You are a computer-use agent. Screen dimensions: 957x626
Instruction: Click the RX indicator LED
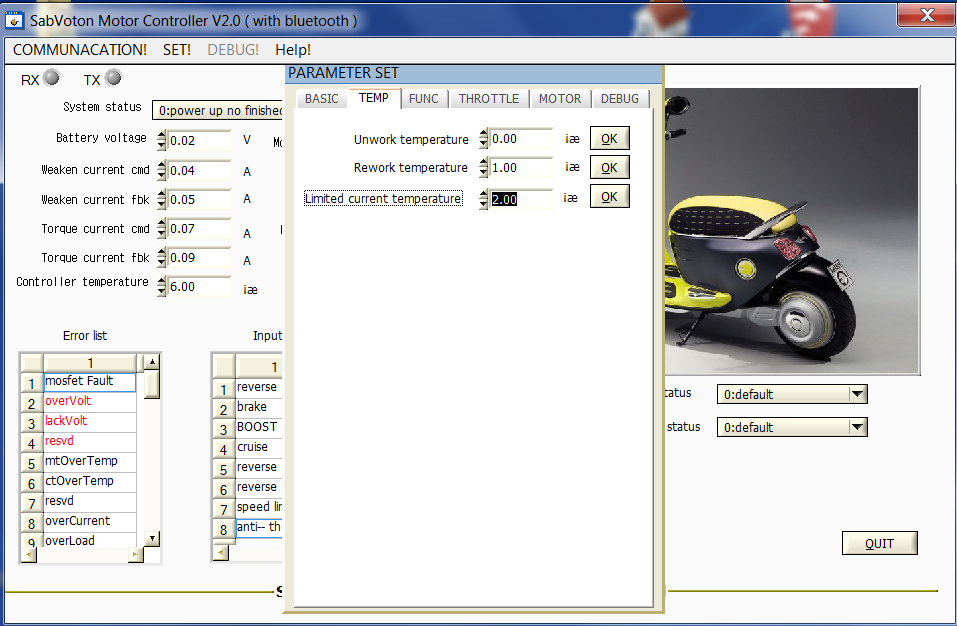[x=51, y=78]
